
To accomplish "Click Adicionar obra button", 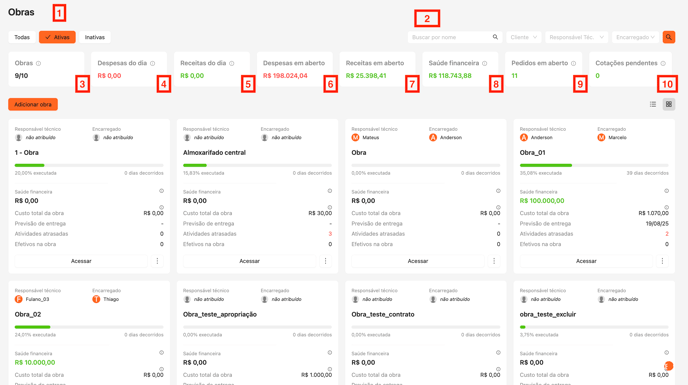I will pyautogui.click(x=33, y=104).
